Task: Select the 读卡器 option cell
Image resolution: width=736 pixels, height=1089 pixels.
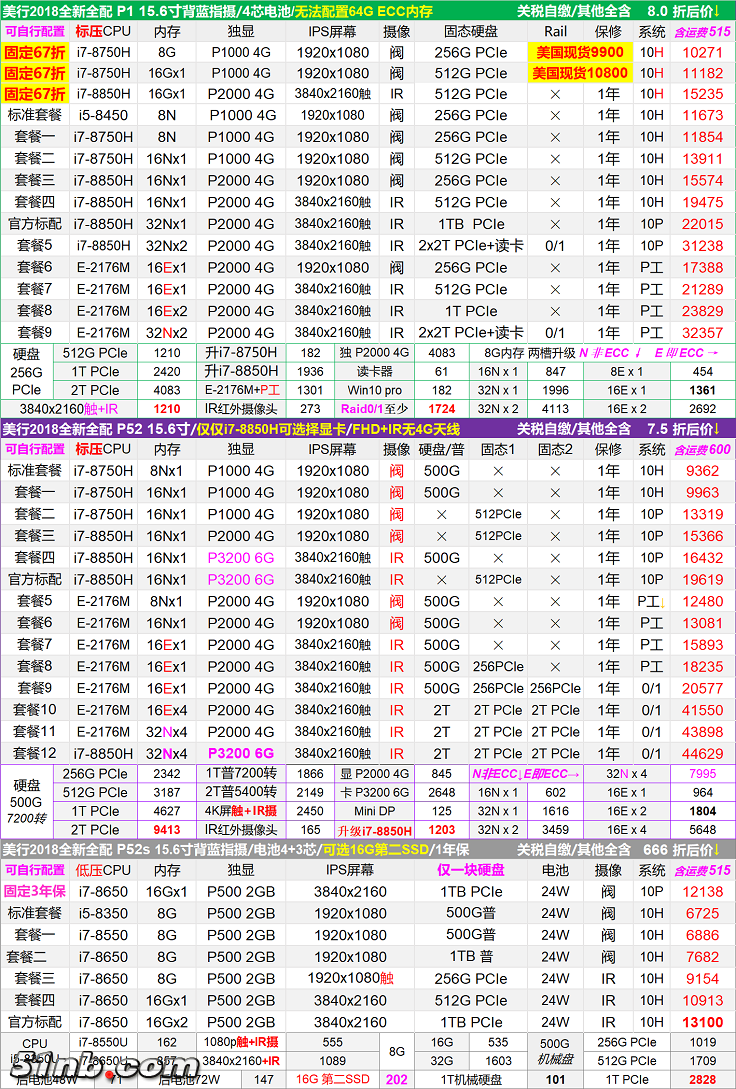Action: [x=376, y=371]
